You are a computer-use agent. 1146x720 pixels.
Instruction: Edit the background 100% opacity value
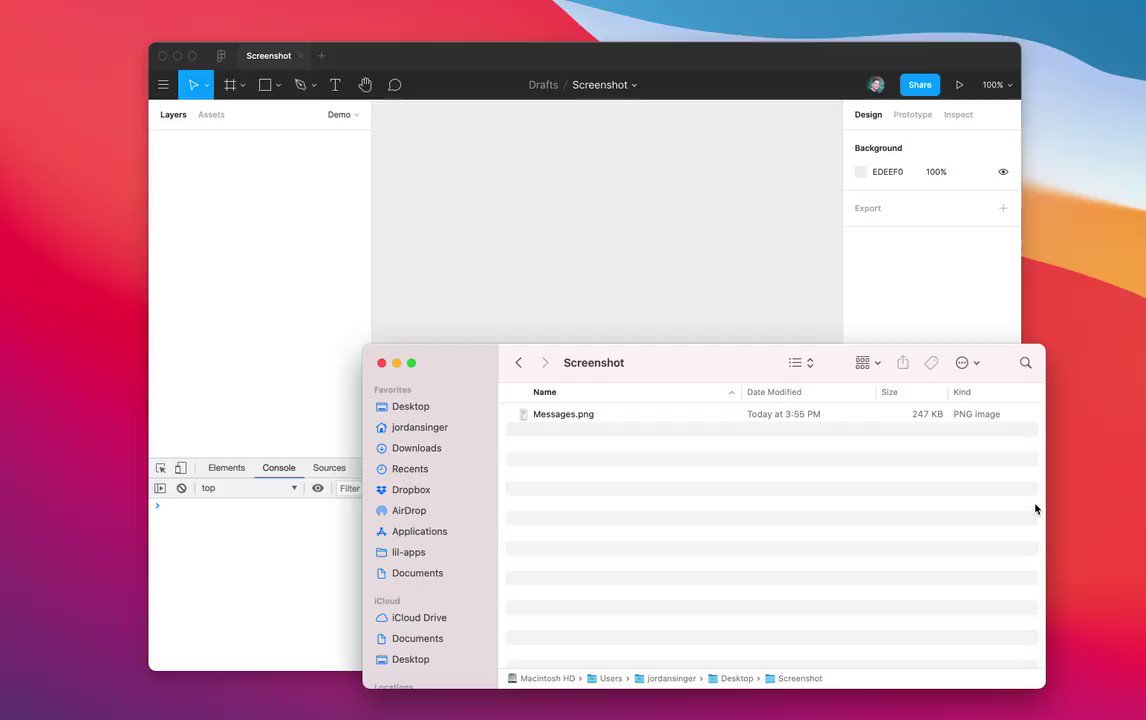point(936,172)
